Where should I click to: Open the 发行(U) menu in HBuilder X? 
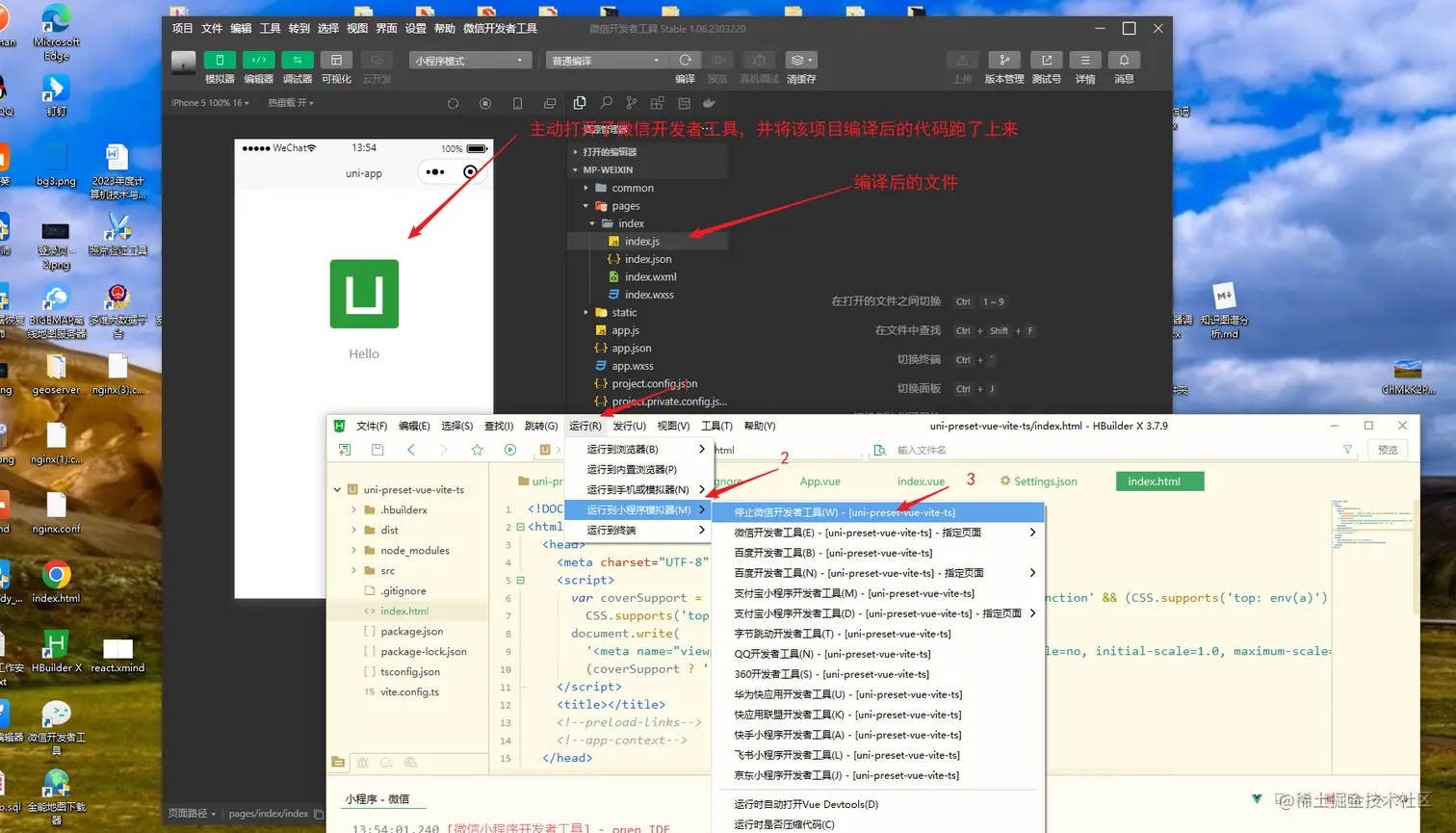pos(630,426)
